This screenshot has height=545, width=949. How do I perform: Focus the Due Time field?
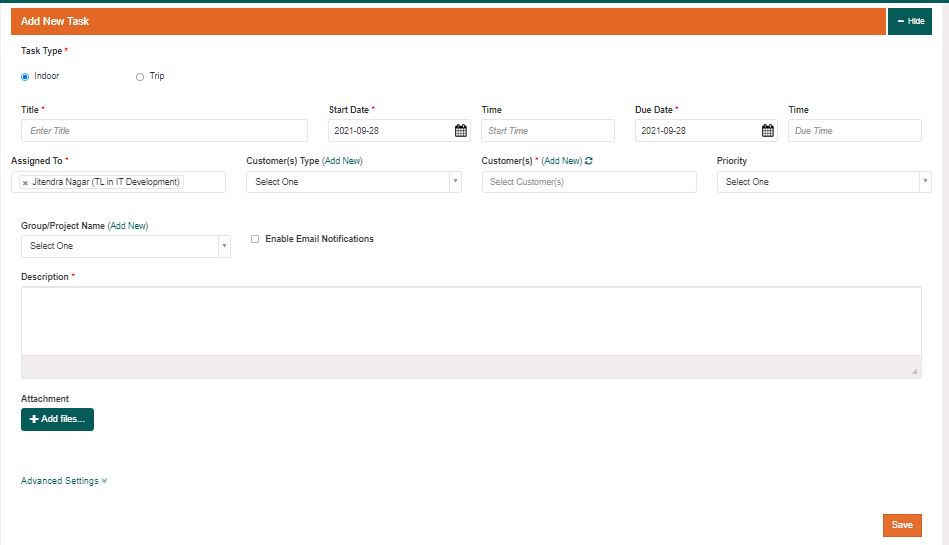coord(855,131)
